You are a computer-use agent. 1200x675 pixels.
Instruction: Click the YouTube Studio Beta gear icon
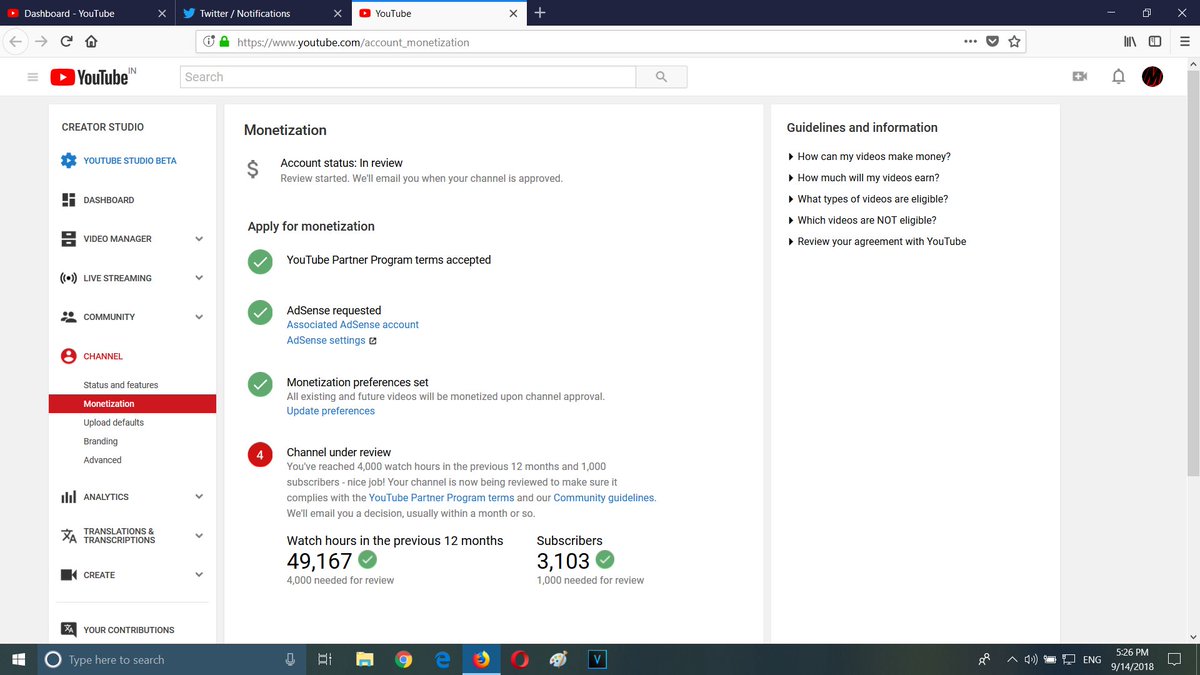68,161
